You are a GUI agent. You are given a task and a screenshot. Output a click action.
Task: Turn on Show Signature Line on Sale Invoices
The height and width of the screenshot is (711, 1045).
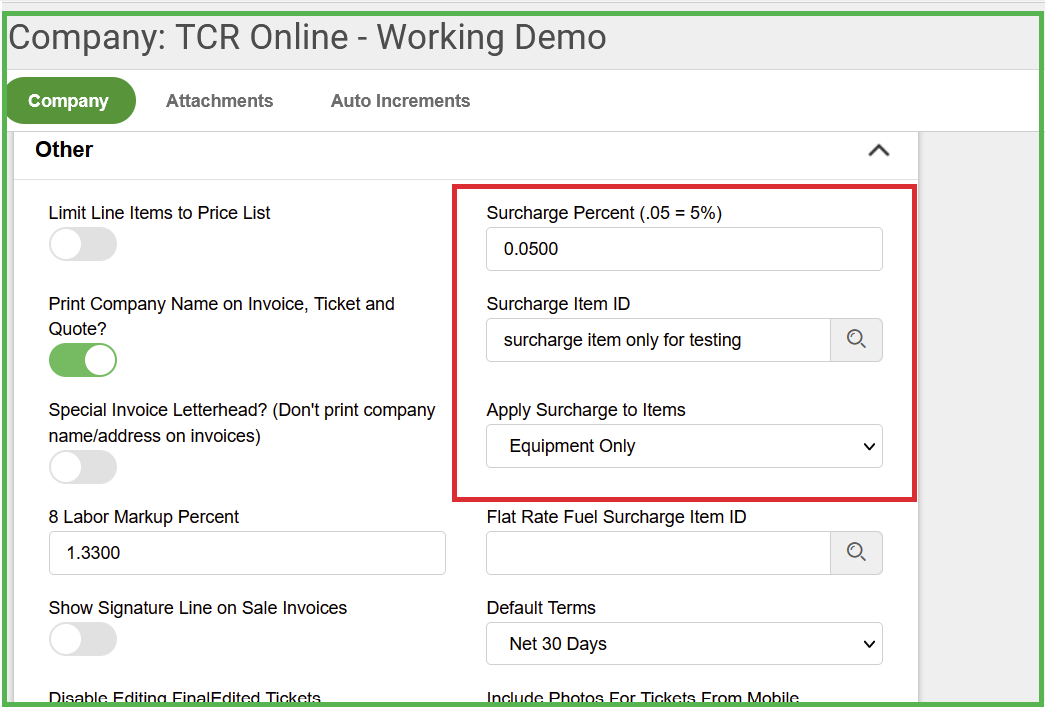tap(83, 639)
